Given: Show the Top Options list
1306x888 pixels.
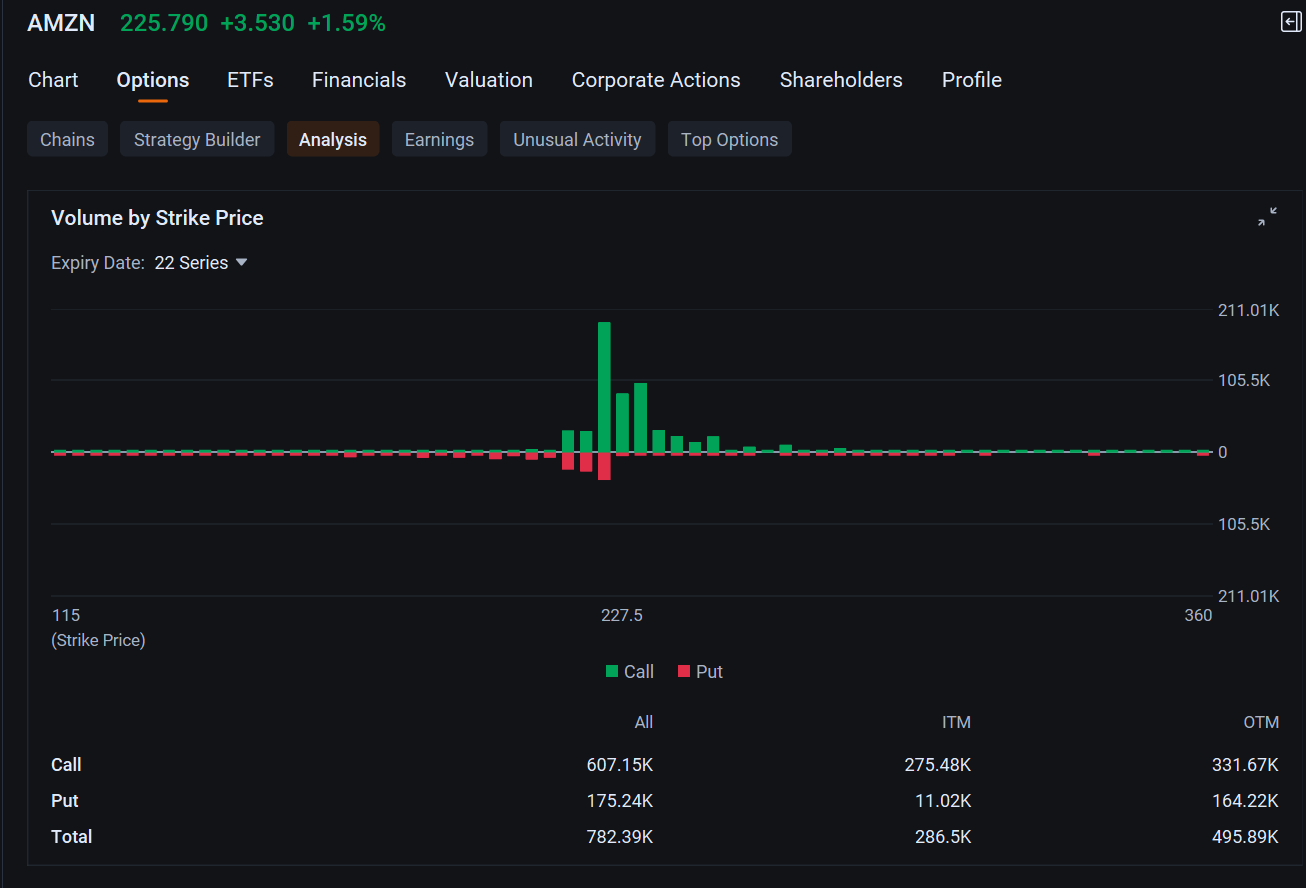Looking at the screenshot, I should click(x=729, y=139).
